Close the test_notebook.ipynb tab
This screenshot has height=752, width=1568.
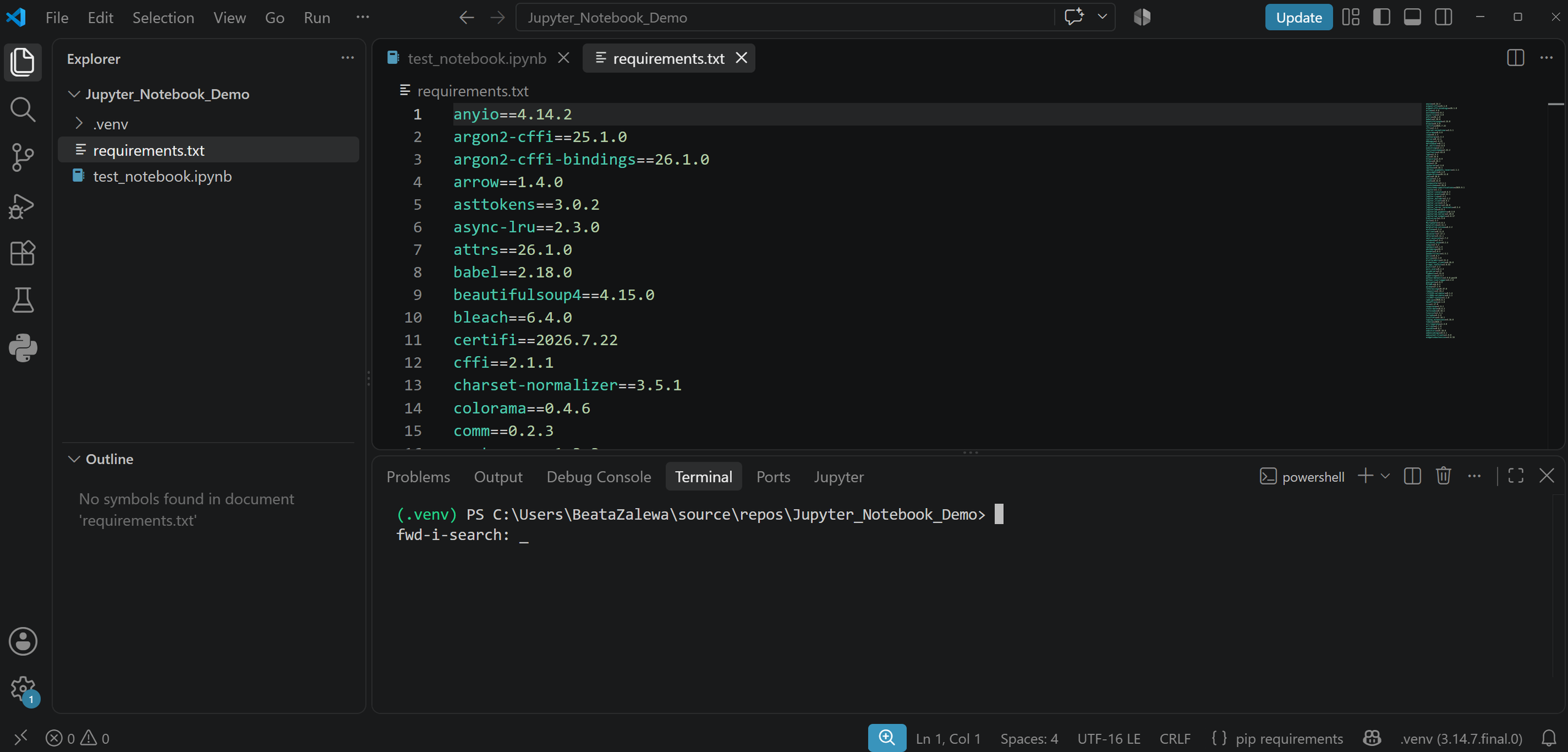pyautogui.click(x=563, y=58)
